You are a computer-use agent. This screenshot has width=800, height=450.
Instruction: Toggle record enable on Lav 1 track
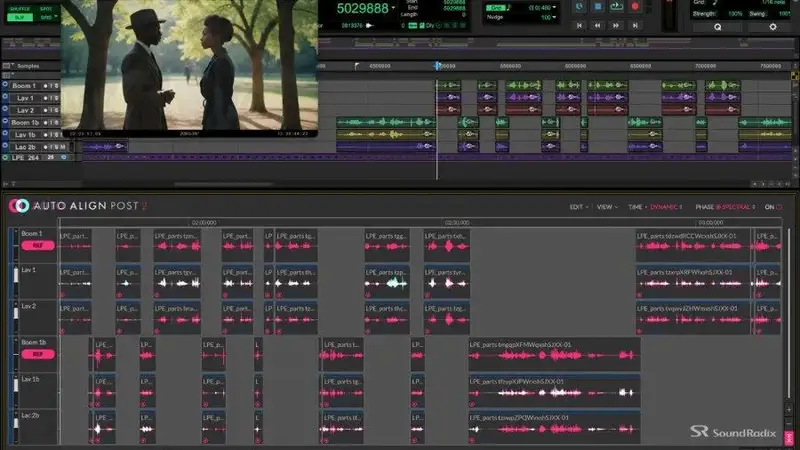[45, 98]
